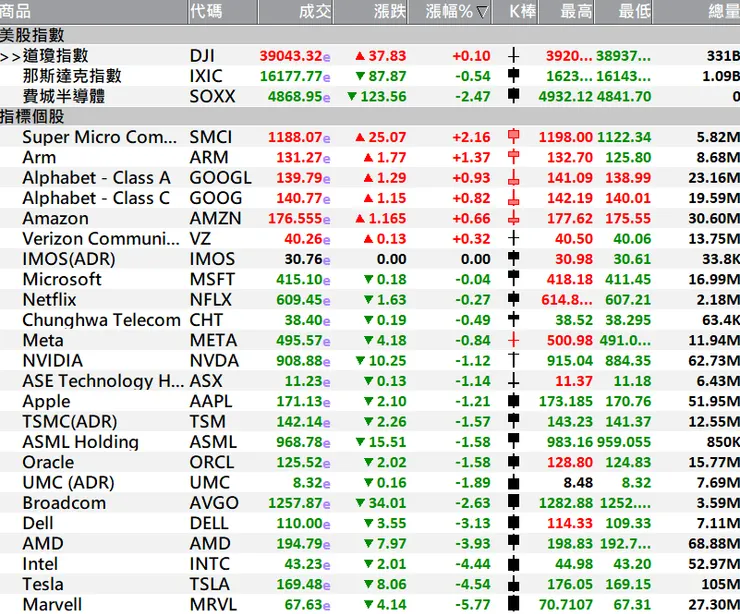Open the candlestick icon for NVDA

click(513, 360)
